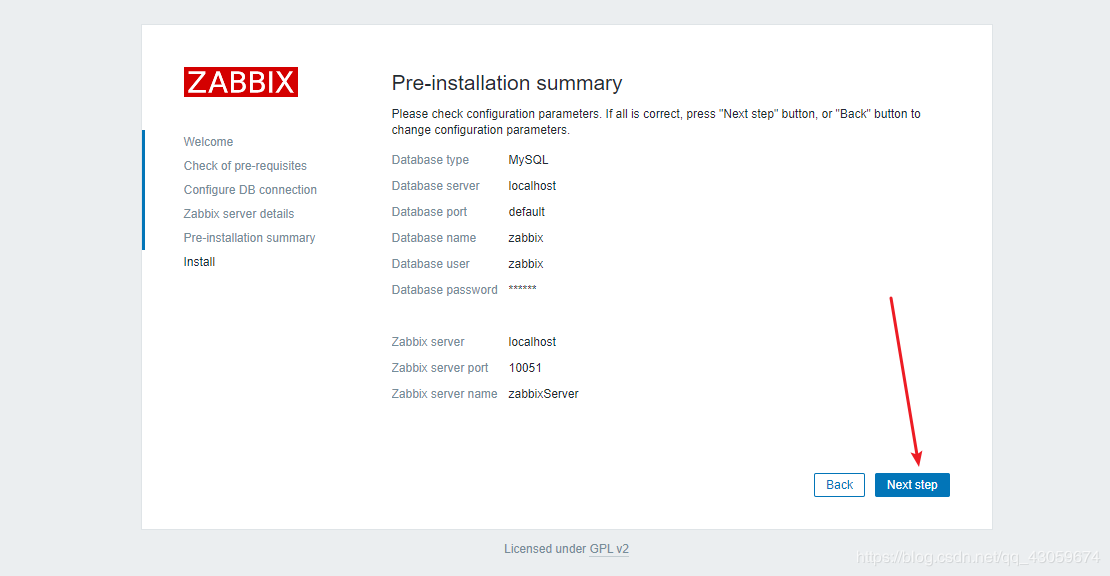Click the zabbixServer server name value

[543, 394]
